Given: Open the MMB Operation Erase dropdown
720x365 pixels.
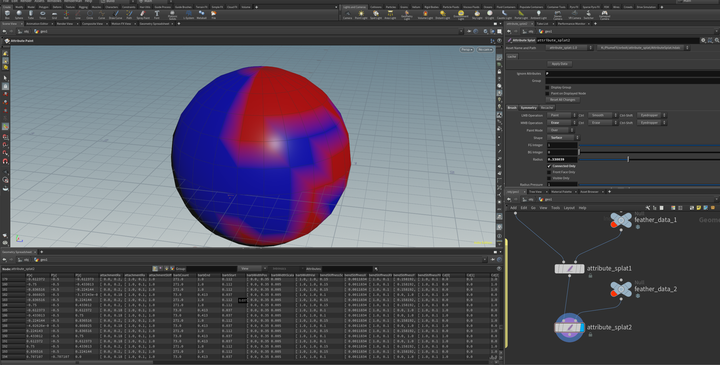Looking at the screenshot, I should 561,123.
